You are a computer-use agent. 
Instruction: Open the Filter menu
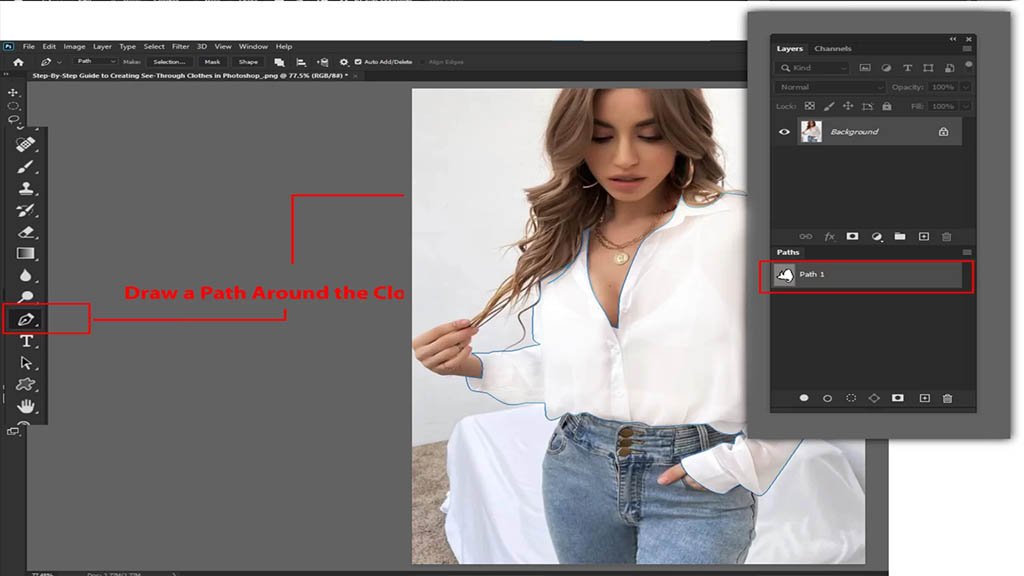coord(180,46)
